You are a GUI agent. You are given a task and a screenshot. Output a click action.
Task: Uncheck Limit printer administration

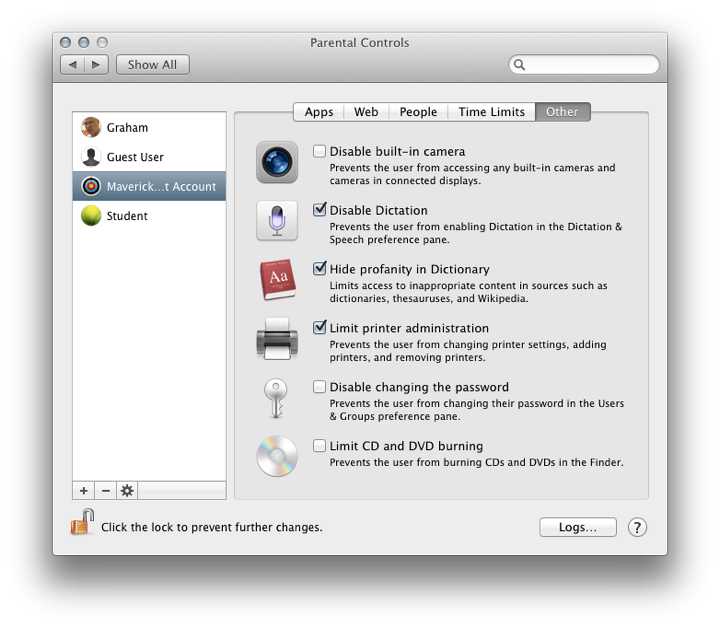[319, 327]
